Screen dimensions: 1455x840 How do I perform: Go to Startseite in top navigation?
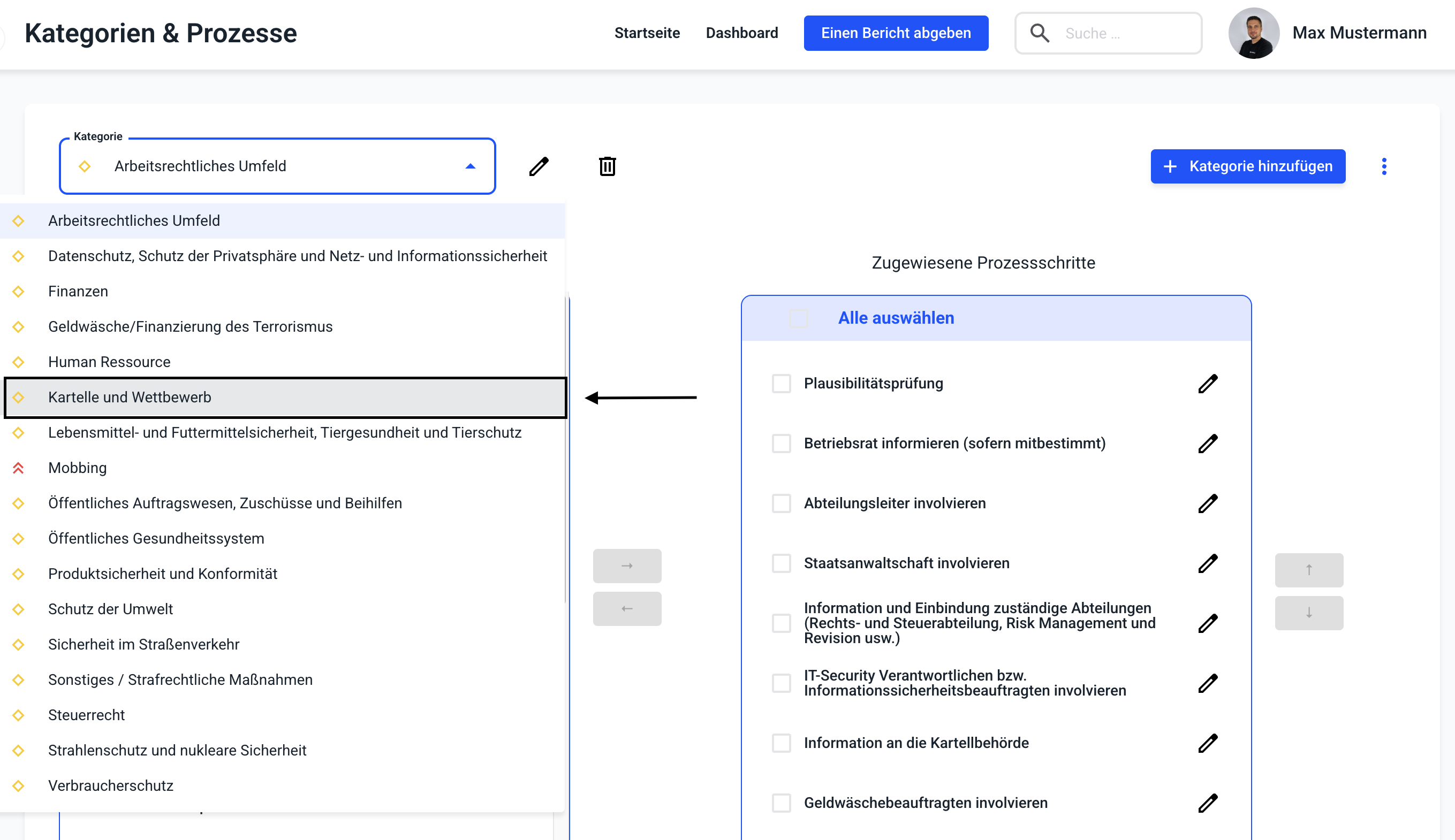pyautogui.click(x=647, y=33)
